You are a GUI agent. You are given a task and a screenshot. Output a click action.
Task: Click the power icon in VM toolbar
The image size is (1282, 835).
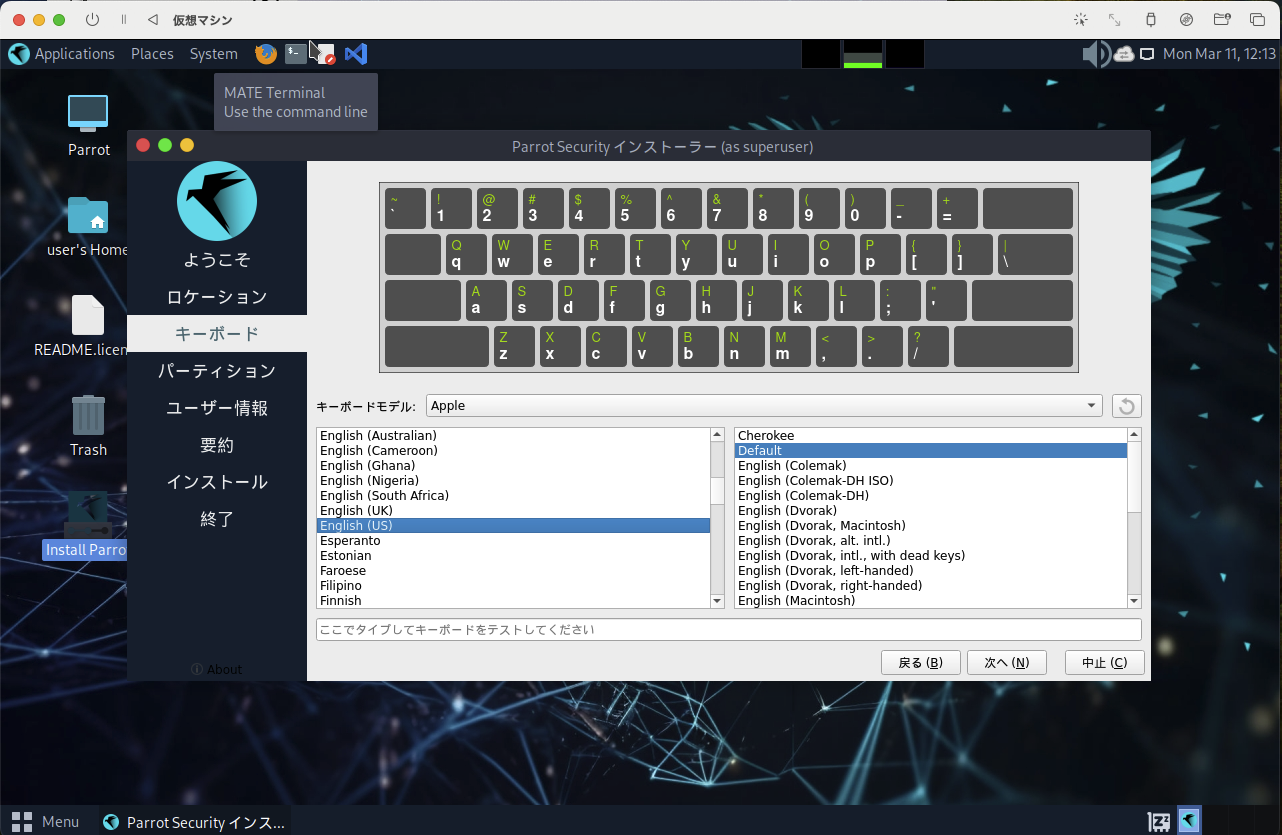(93, 19)
